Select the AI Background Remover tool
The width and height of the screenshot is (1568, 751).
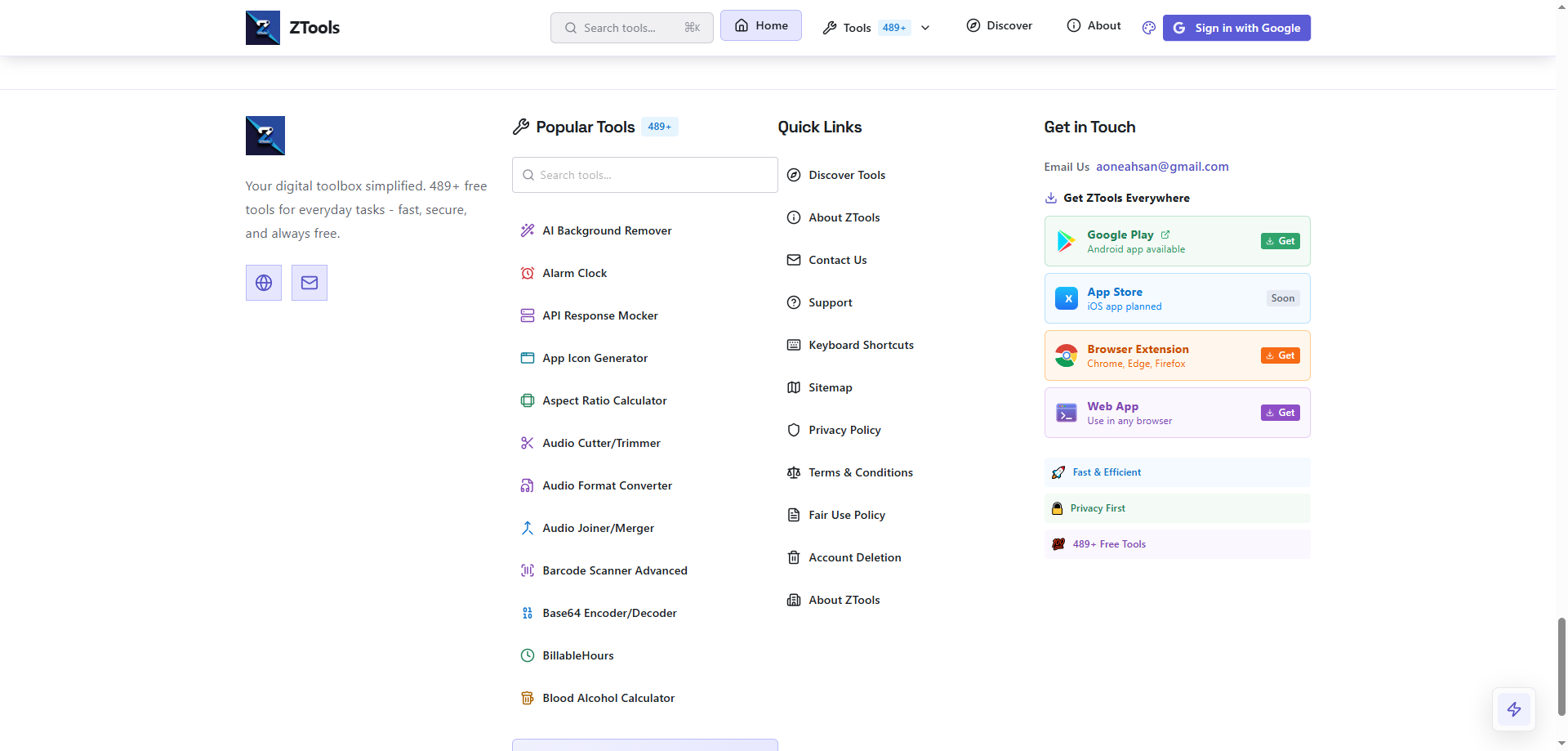point(606,230)
